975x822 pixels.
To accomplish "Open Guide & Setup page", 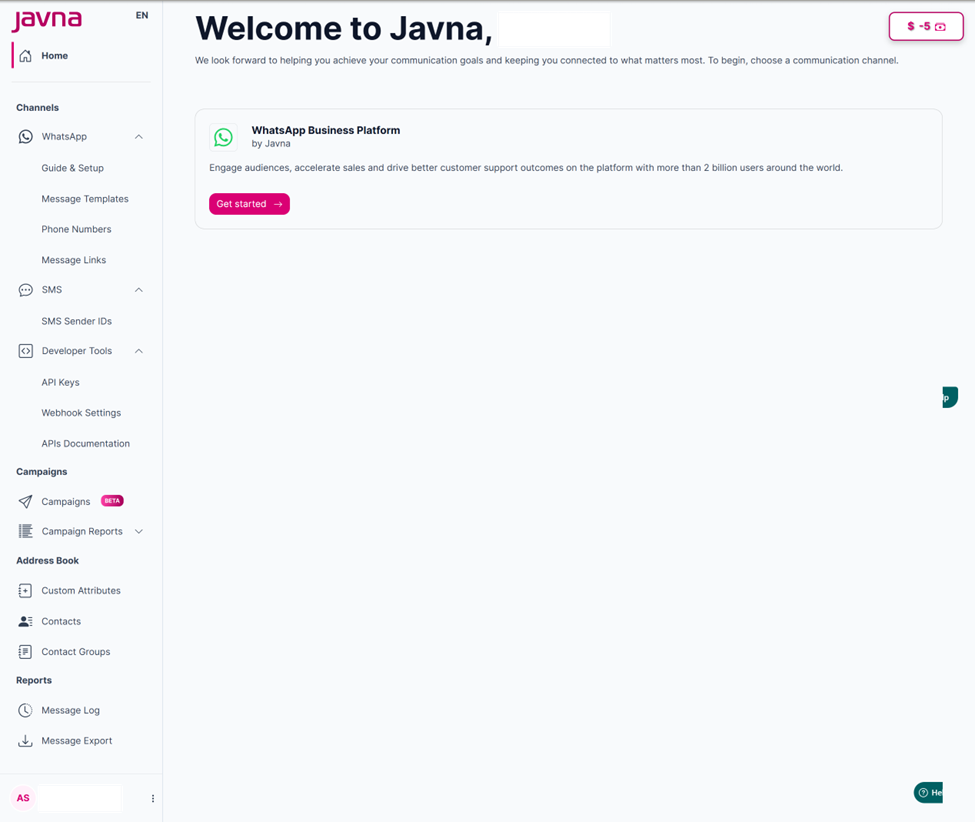I will (x=73, y=168).
